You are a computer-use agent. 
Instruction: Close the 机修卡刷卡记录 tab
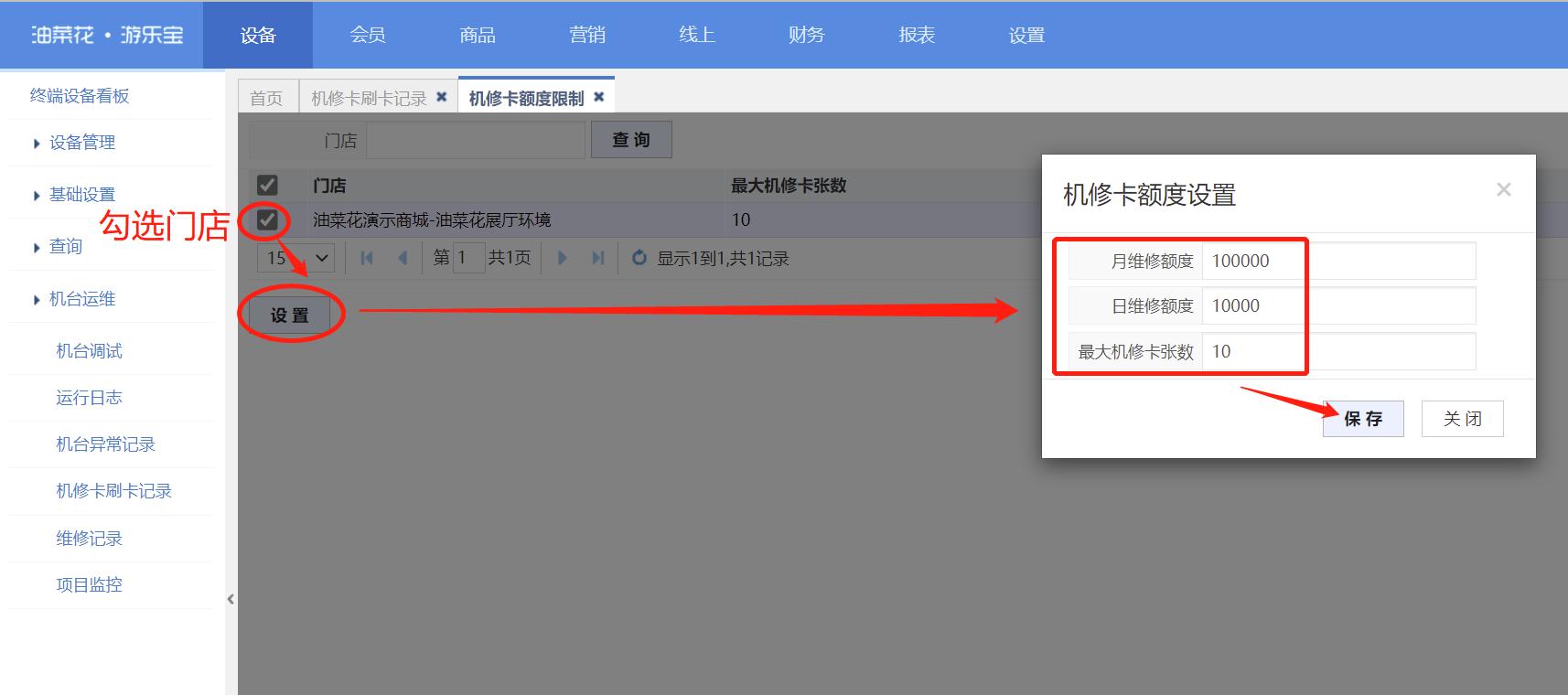pos(441,97)
